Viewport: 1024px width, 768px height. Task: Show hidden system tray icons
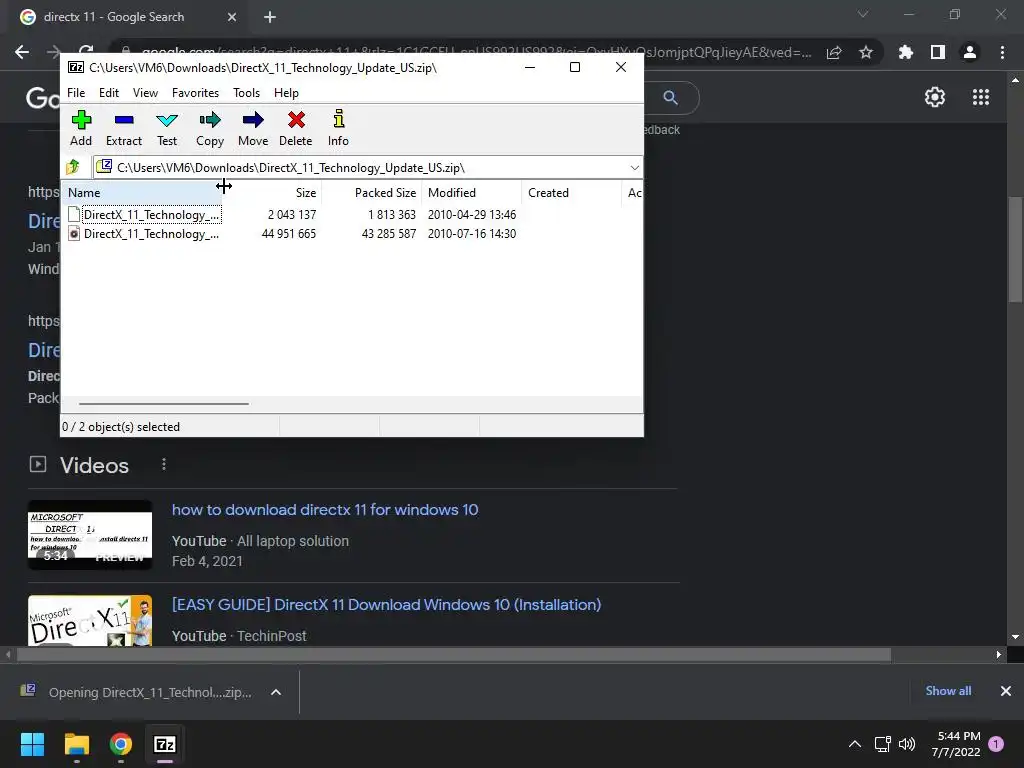coord(855,744)
